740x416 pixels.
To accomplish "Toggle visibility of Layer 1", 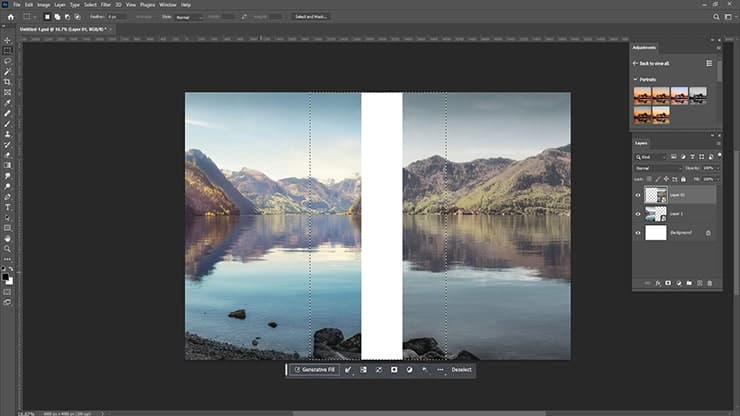I will point(638,214).
